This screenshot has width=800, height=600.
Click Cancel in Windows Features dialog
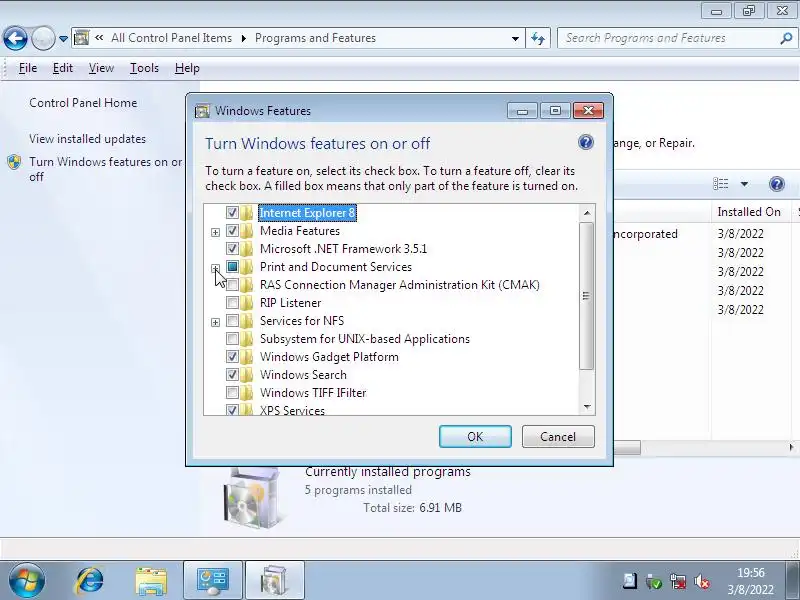tap(558, 437)
